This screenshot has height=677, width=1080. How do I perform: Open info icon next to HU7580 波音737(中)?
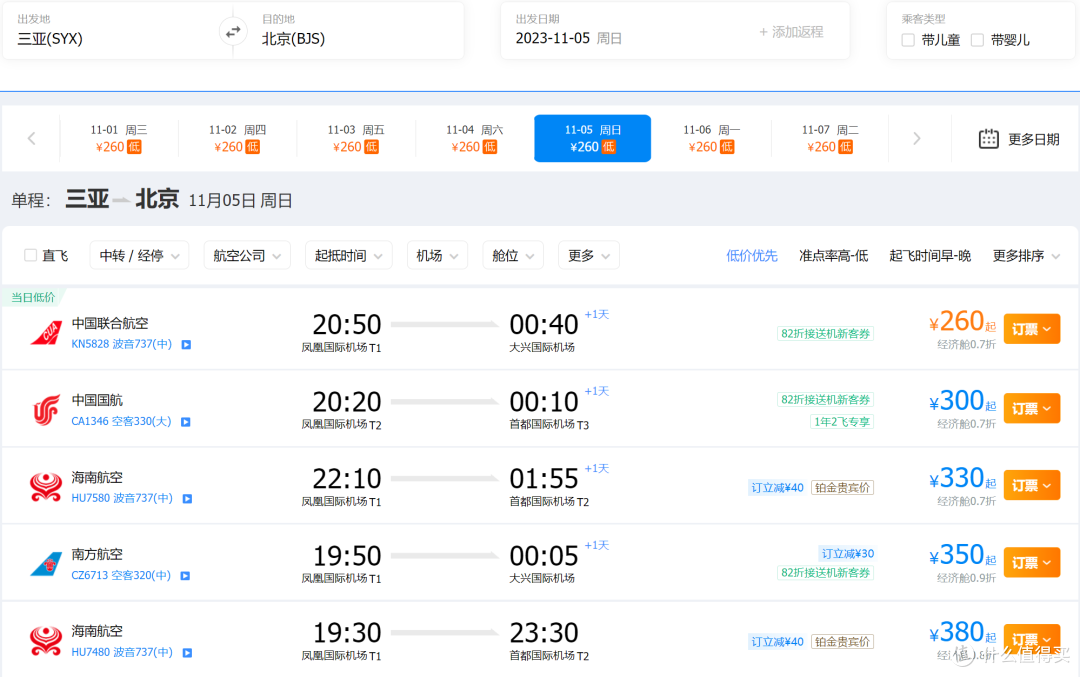tap(187, 499)
